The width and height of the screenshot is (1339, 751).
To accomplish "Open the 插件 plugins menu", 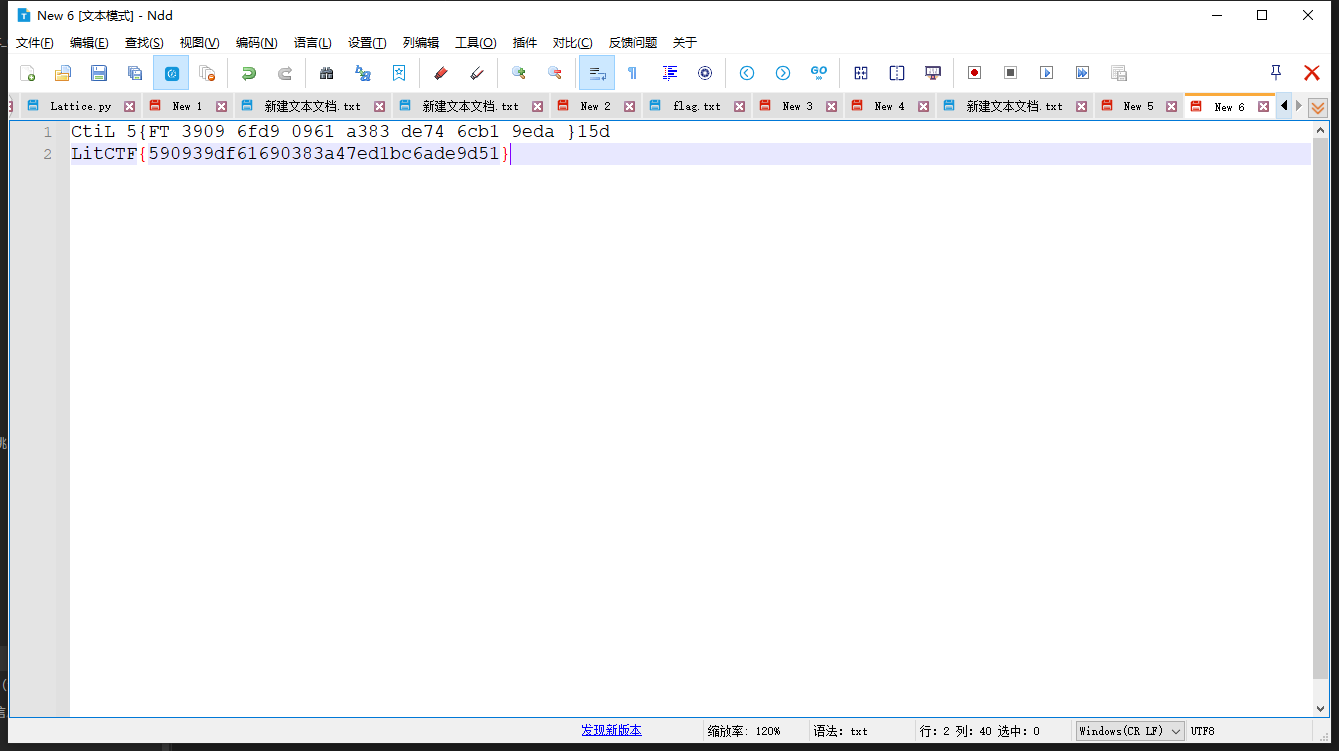I will [x=524, y=43].
